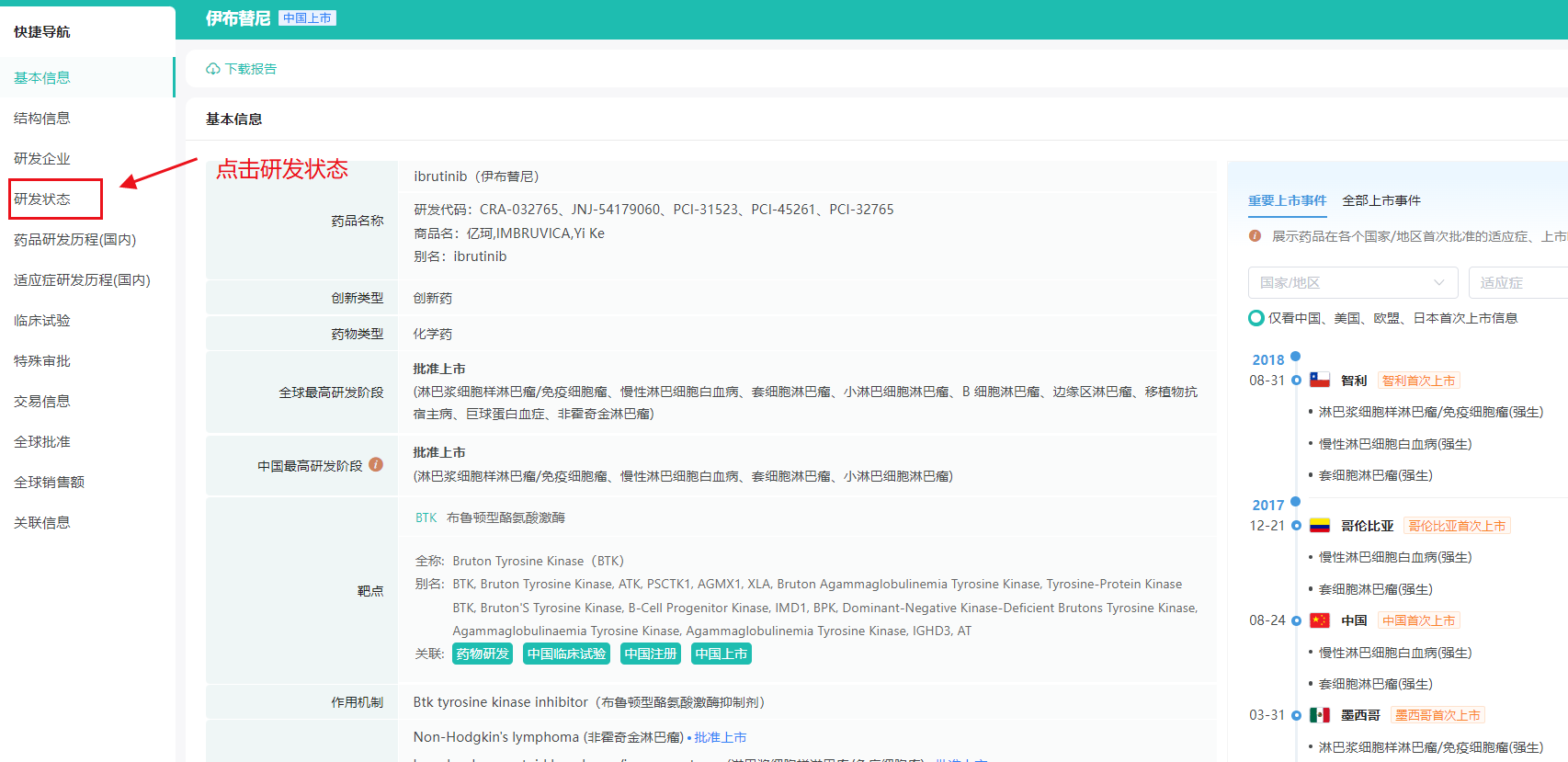Click the BTK target link
Viewport: 1568px width, 762px height.
pyautogui.click(x=426, y=517)
